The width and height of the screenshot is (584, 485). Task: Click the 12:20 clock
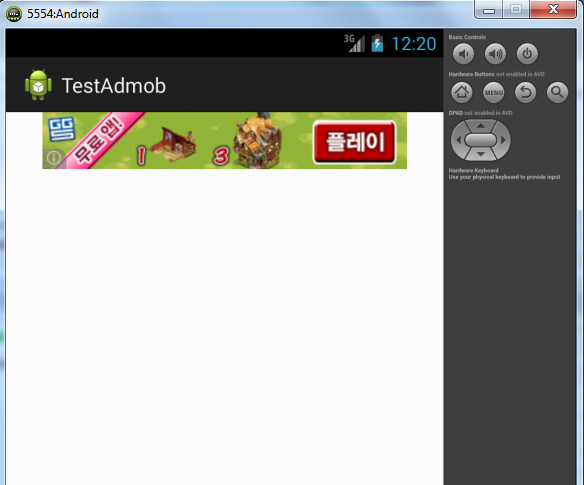(414, 44)
